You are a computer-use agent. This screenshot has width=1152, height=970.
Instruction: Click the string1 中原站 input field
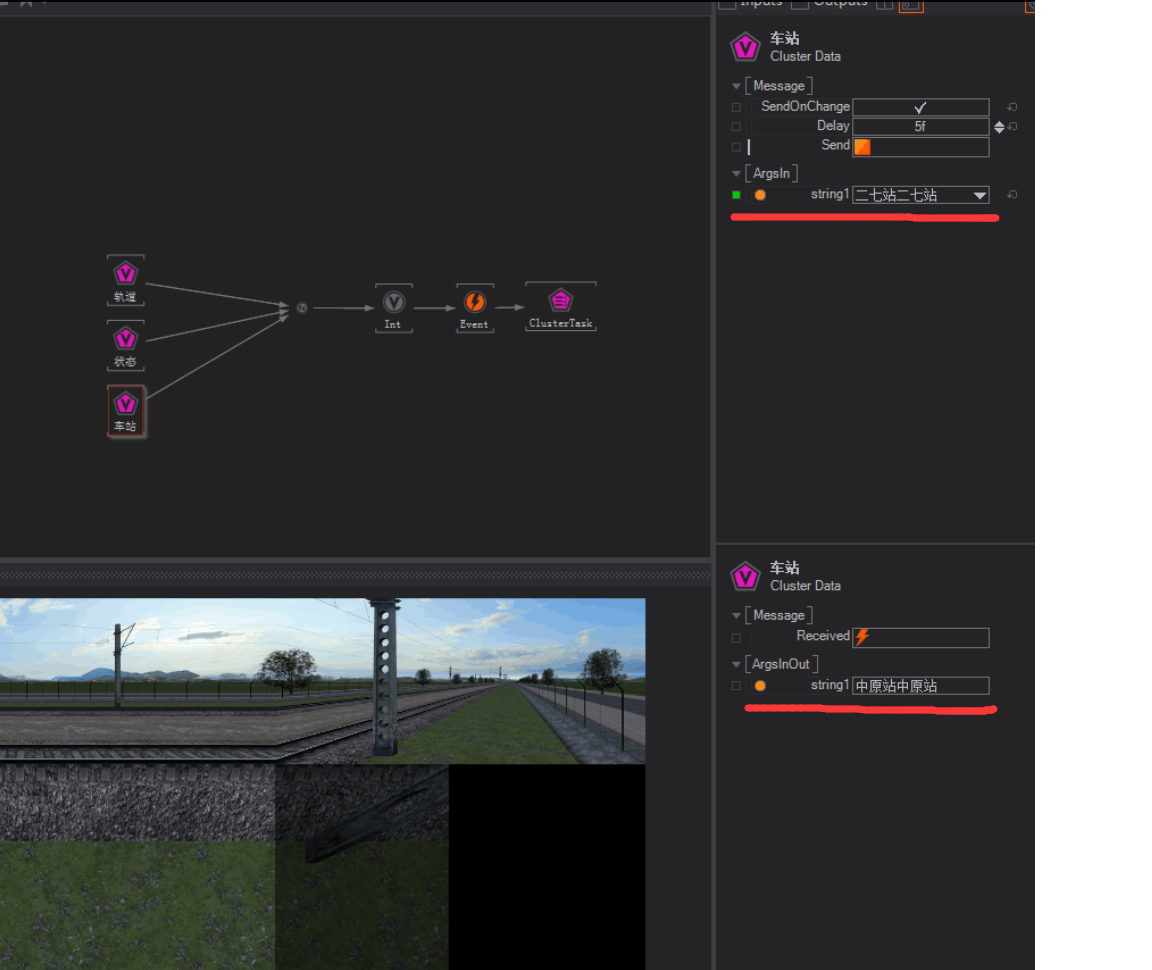920,686
